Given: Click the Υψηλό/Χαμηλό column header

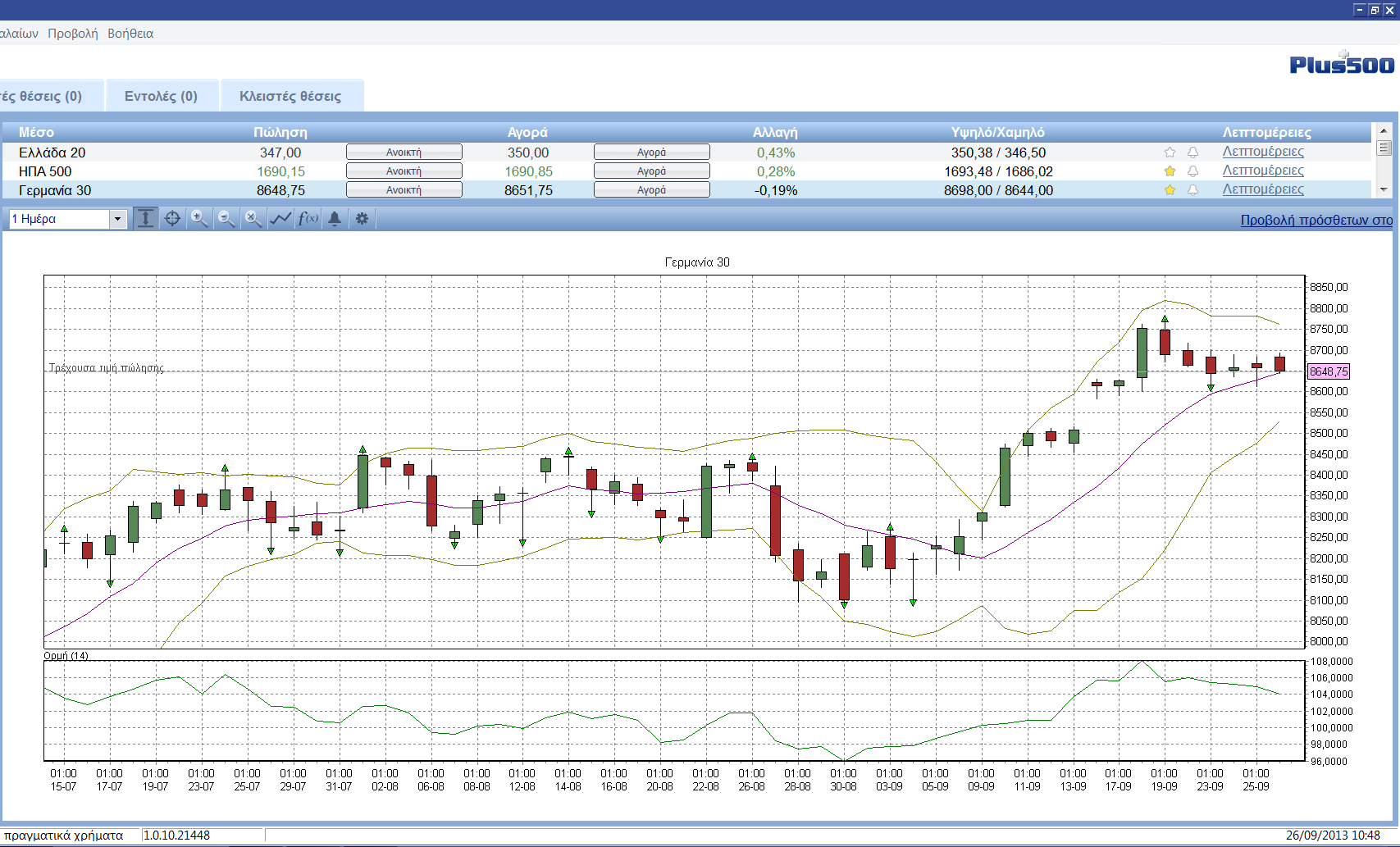Looking at the screenshot, I should 998,132.
